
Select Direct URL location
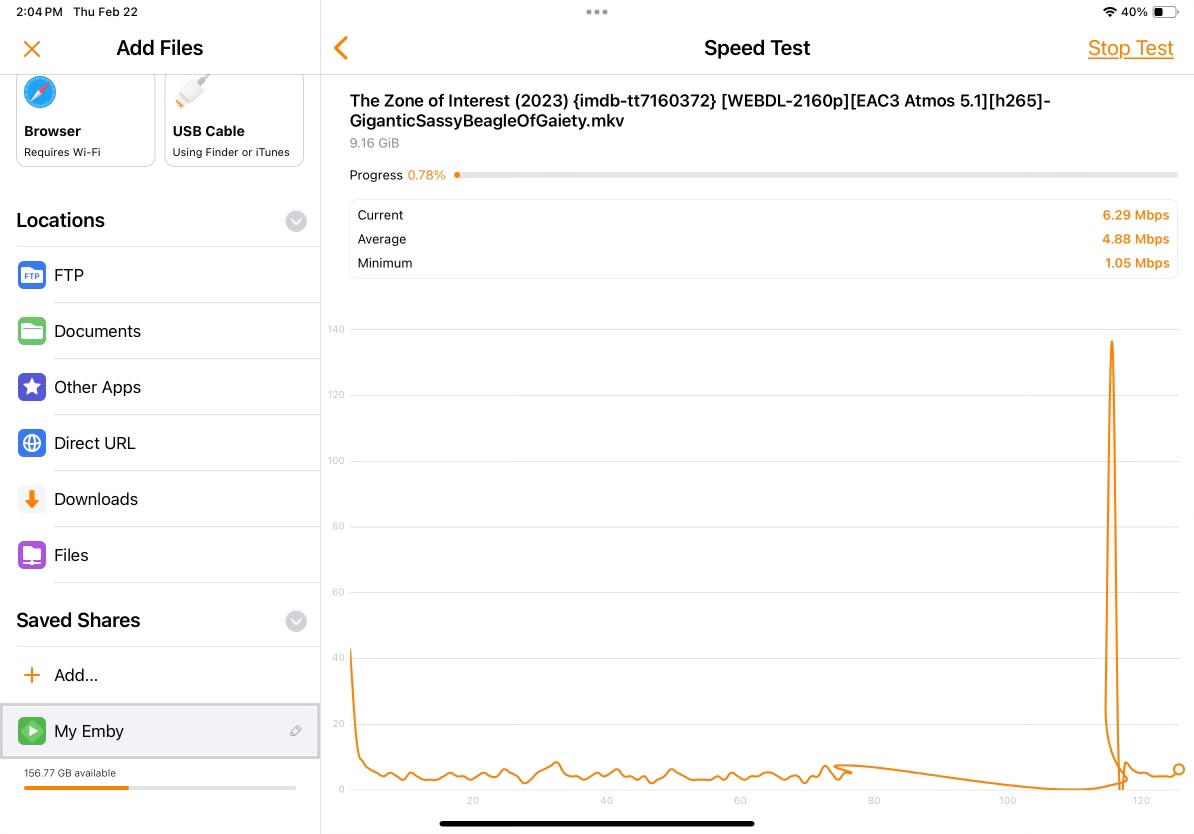coord(160,443)
